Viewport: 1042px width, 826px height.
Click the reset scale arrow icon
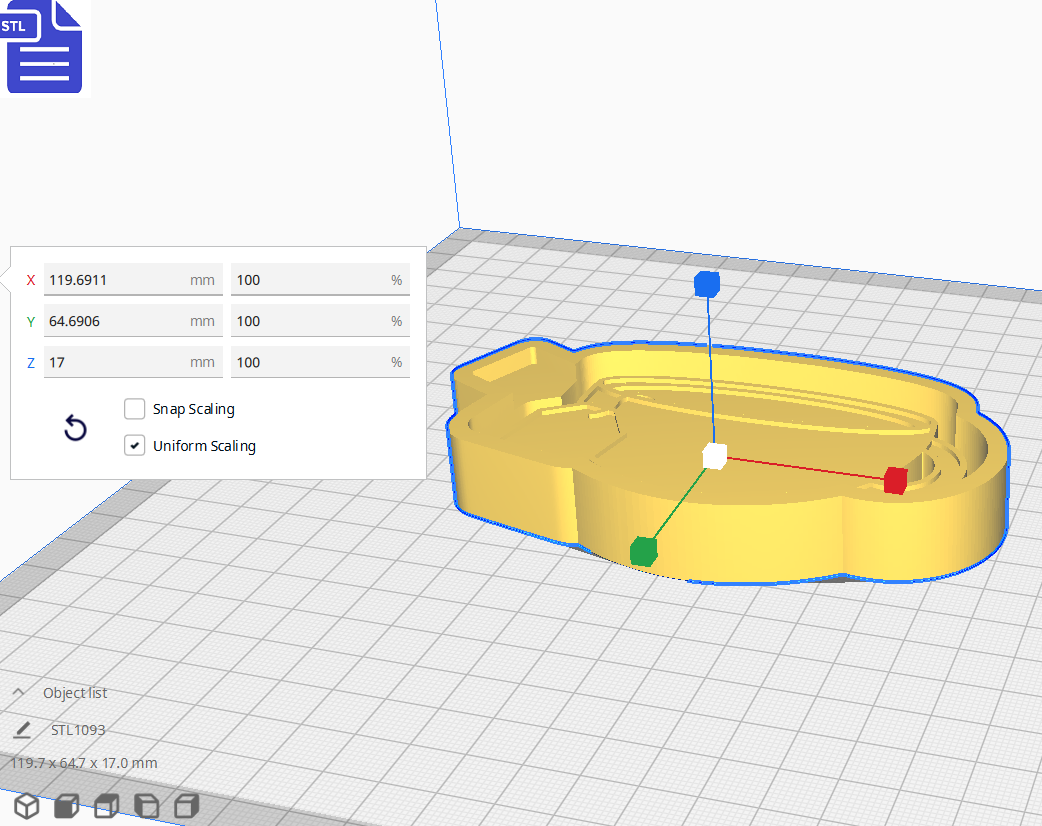75,427
